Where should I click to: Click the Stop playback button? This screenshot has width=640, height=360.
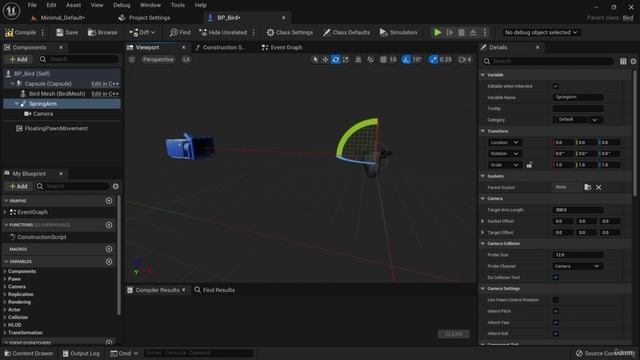click(461, 32)
